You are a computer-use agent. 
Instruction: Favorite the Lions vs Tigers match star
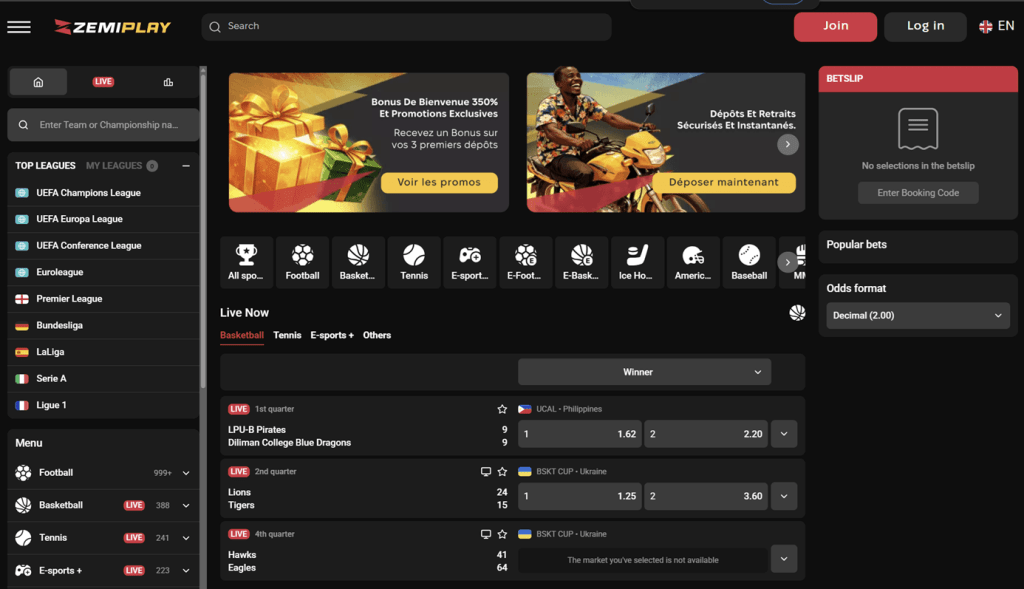coord(502,472)
